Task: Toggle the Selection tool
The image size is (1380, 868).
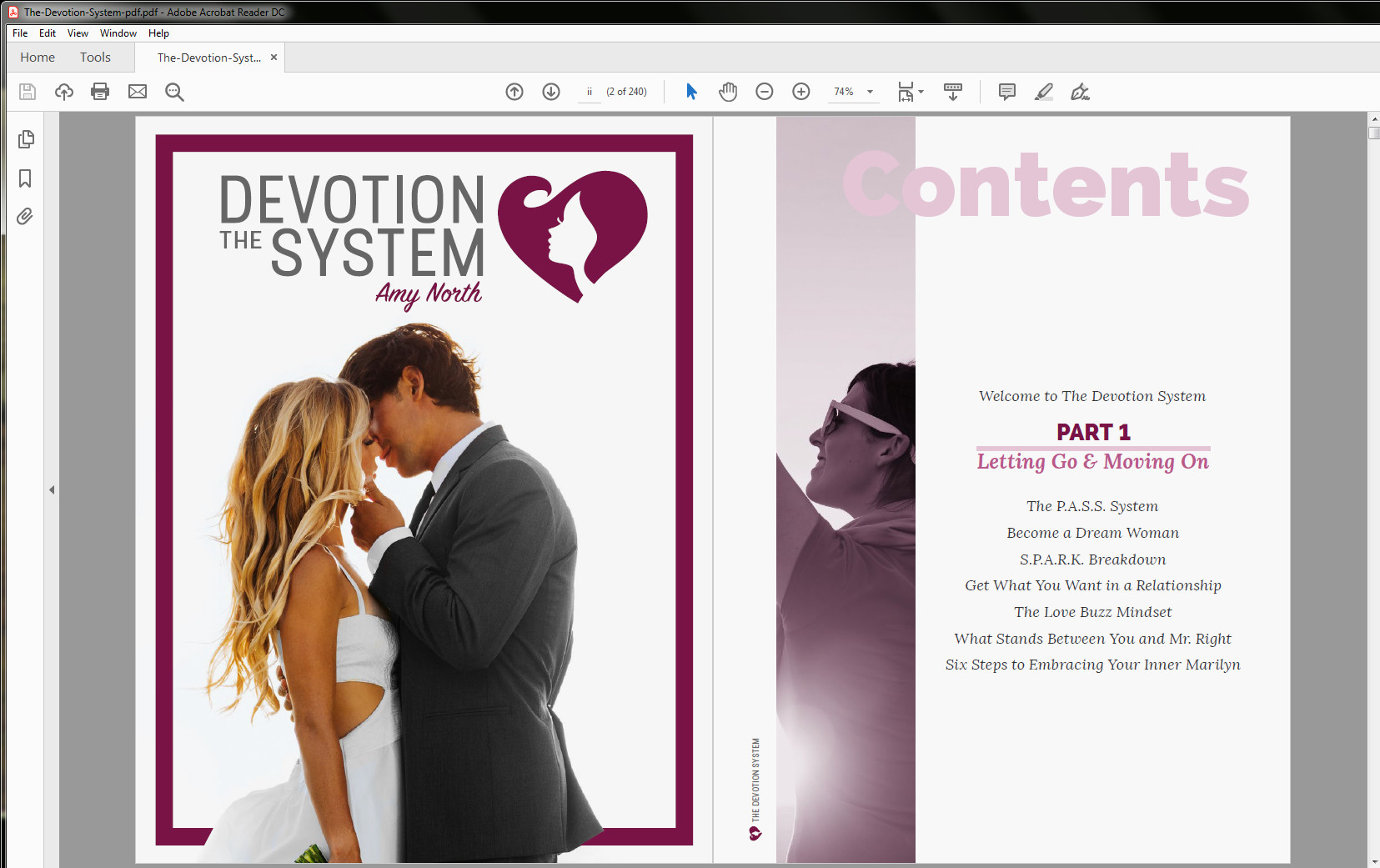Action: point(691,92)
